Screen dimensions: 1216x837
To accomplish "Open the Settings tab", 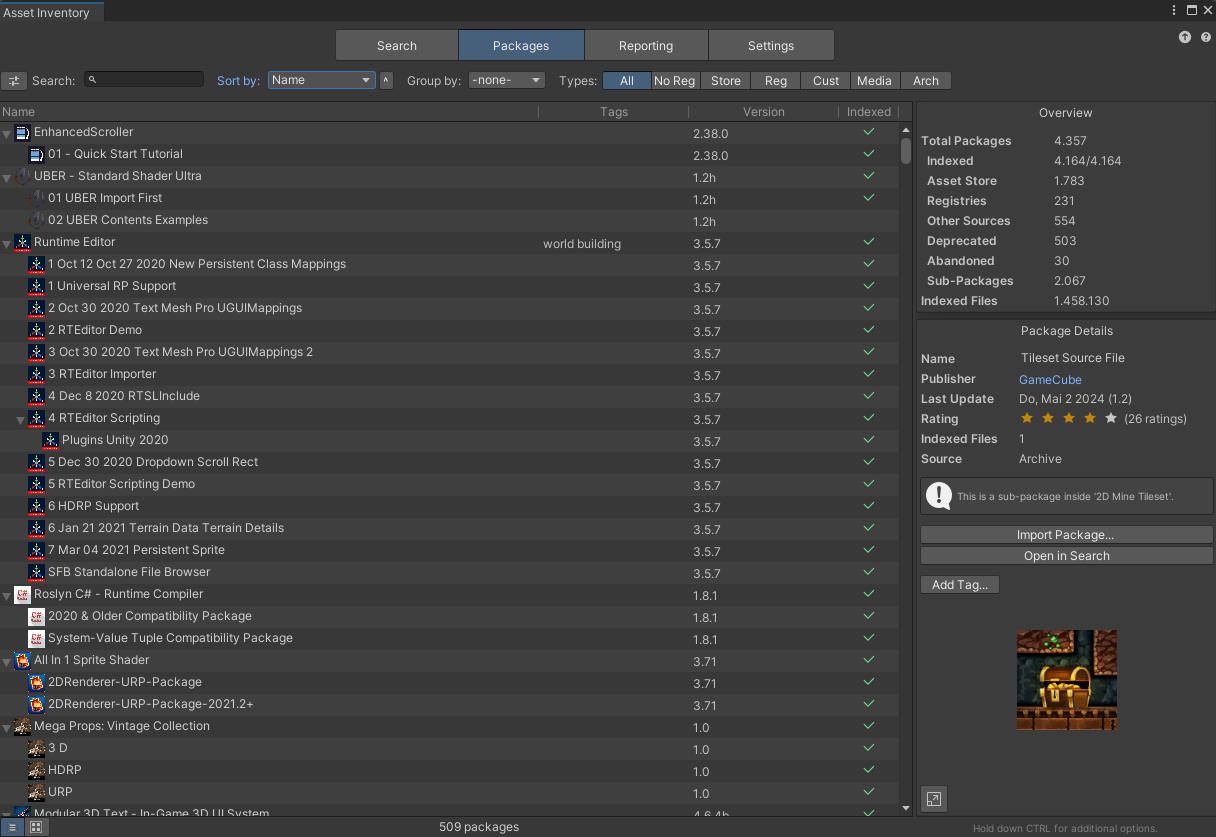I will (x=771, y=45).
